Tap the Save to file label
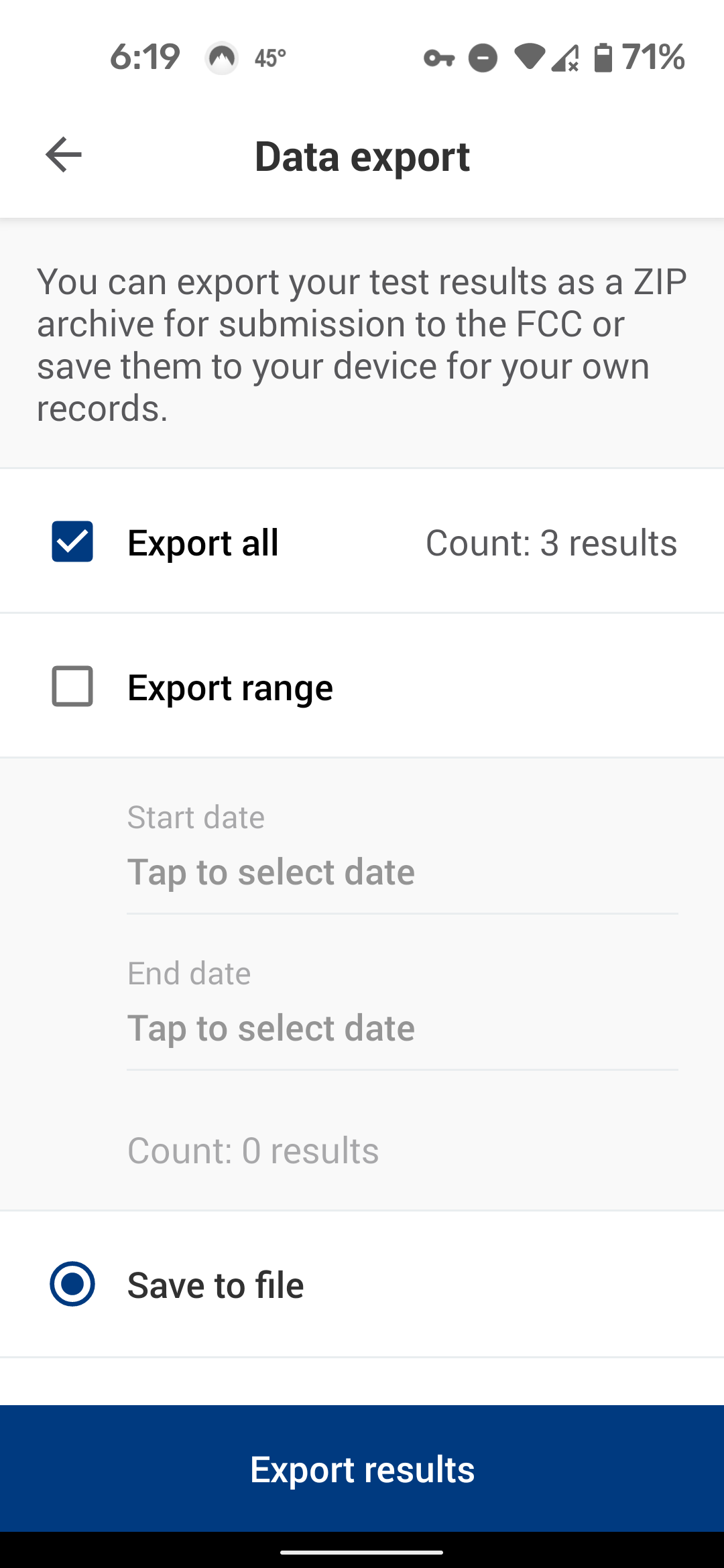Image resolution: width=724 pixels, height=1568 pixels. [215, 1285]
